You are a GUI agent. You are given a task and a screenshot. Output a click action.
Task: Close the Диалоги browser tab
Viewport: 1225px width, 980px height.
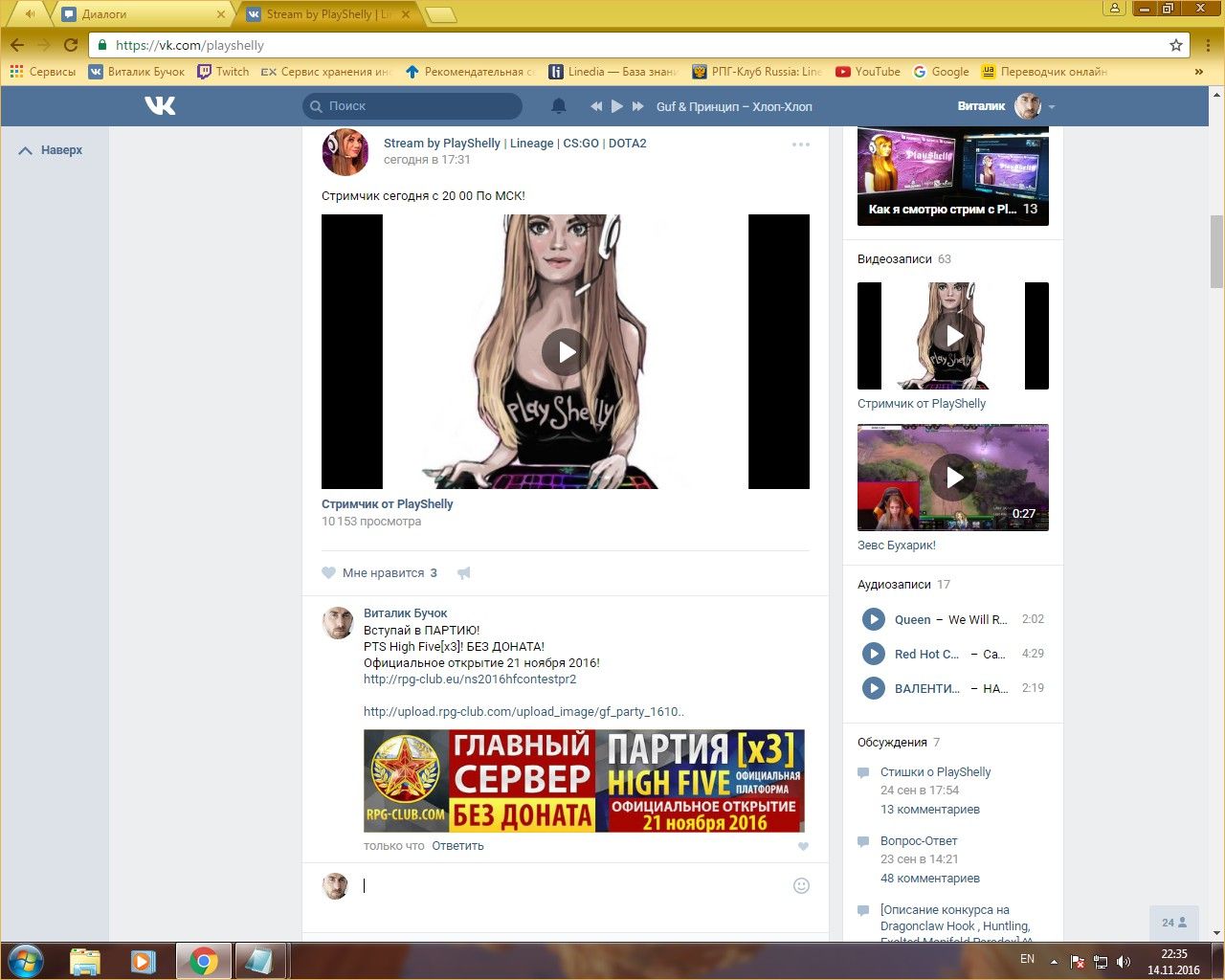click(x=221, y=14)
